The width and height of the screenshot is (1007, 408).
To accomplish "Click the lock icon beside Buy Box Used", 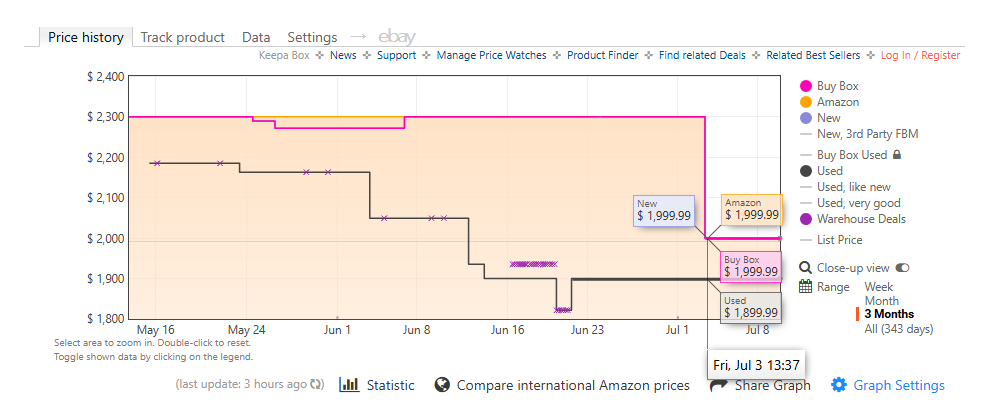I will (x=898, y=155).
